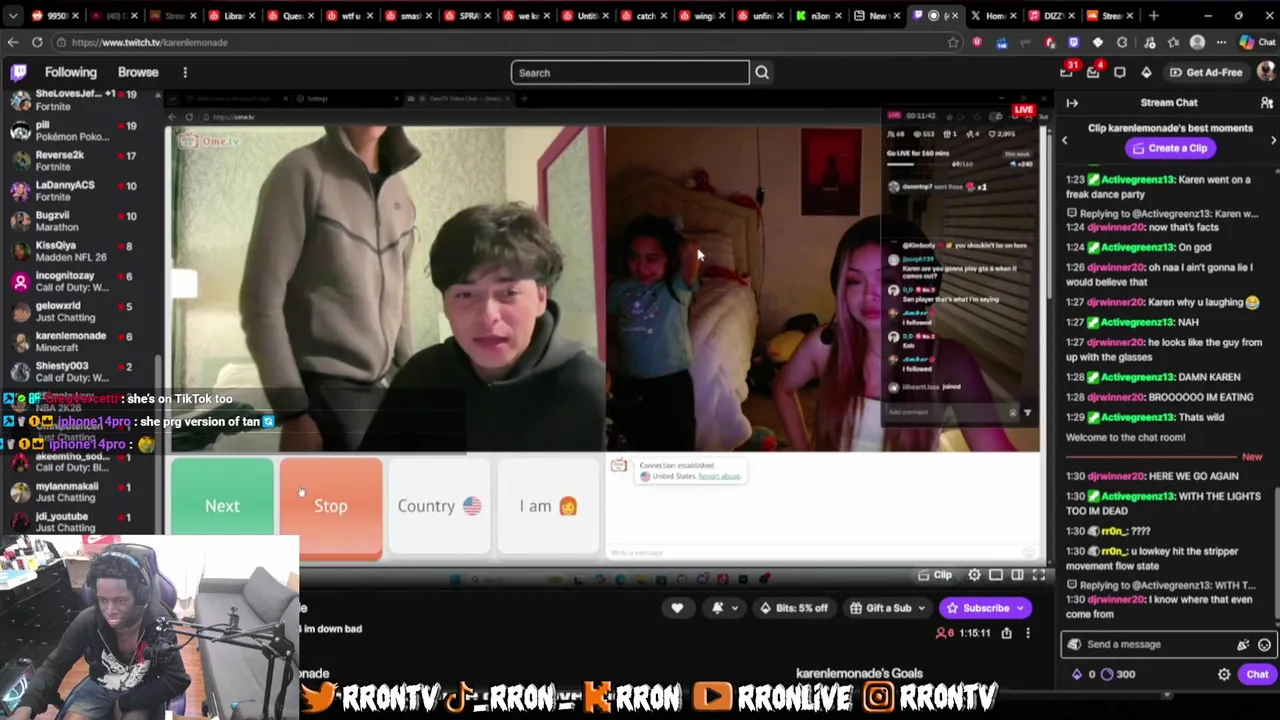Toggle fullscreen on the video player
Viewport: 1280px width, 720px height.
pyautogui.click(x=1038, y=575)
